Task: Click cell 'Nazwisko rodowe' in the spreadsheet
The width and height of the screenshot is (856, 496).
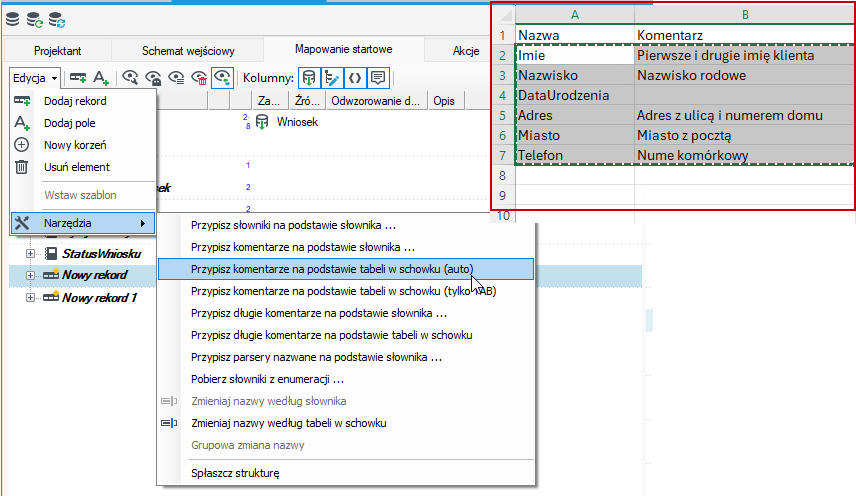Action: tap(745, 75)
